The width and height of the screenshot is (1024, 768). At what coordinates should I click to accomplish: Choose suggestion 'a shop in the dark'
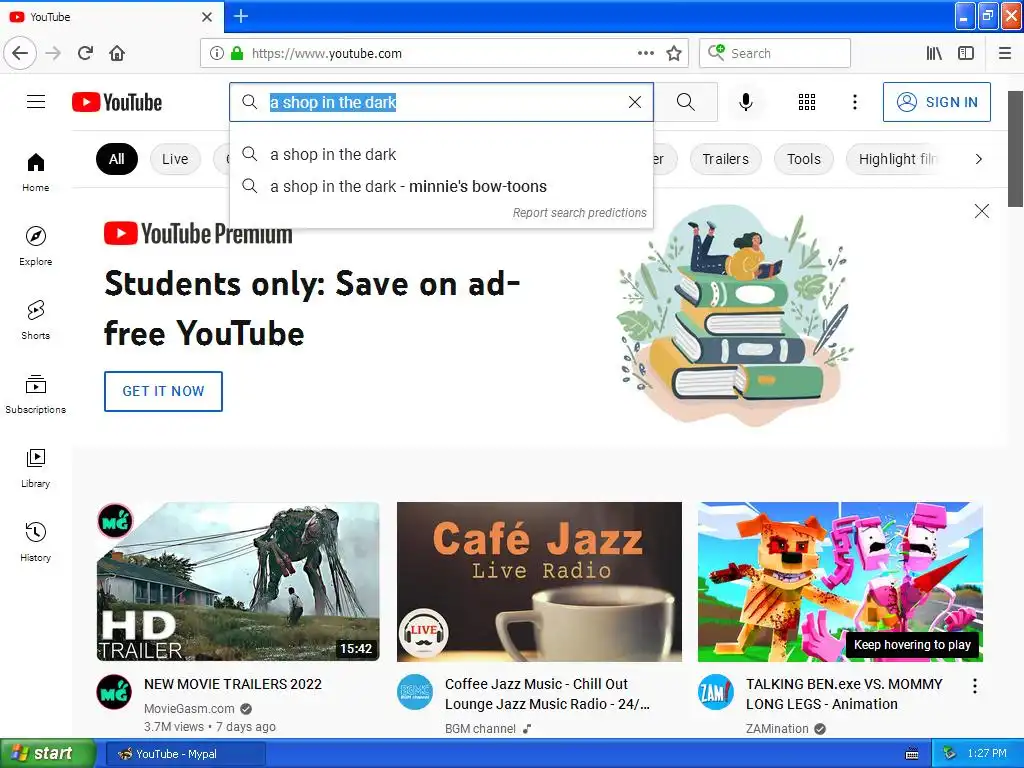[441, 154]
